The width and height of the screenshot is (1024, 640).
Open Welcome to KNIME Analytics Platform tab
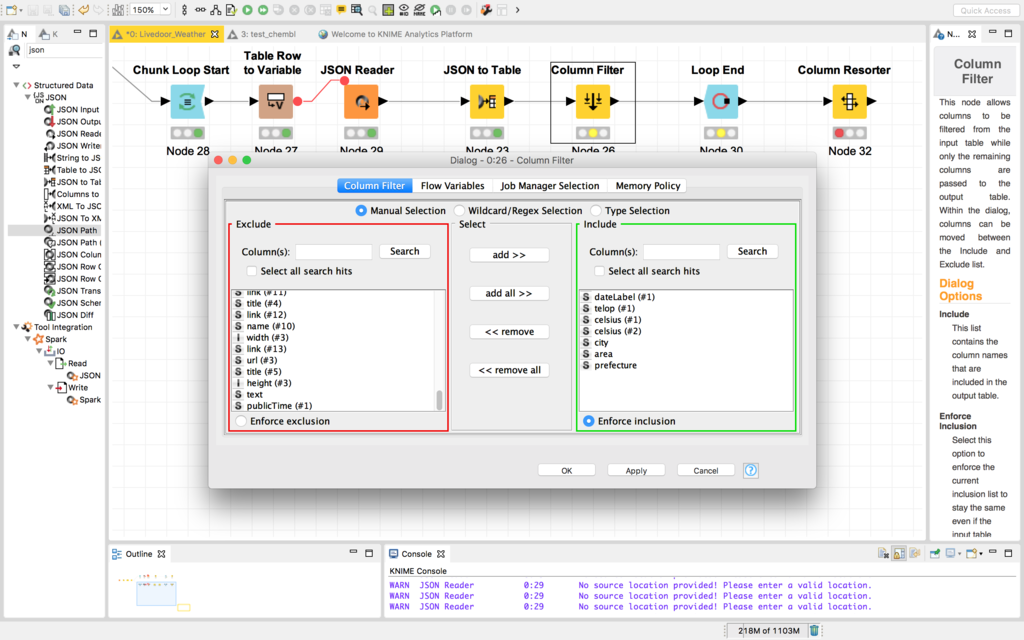point(395,34)
